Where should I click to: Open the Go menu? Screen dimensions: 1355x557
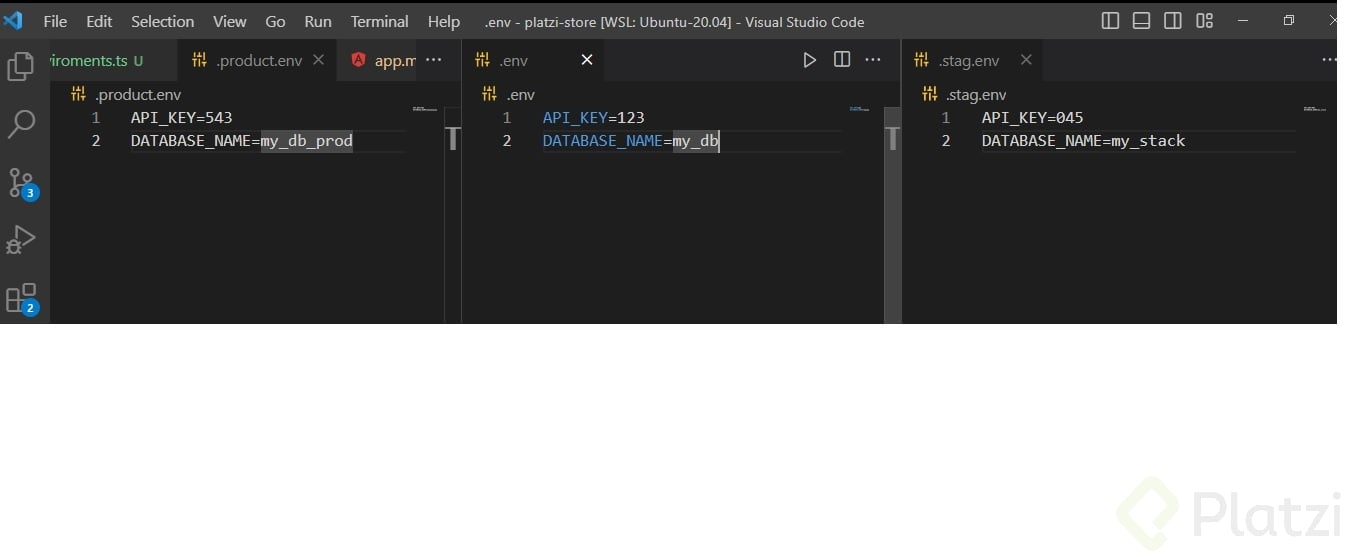coord(276,21)
